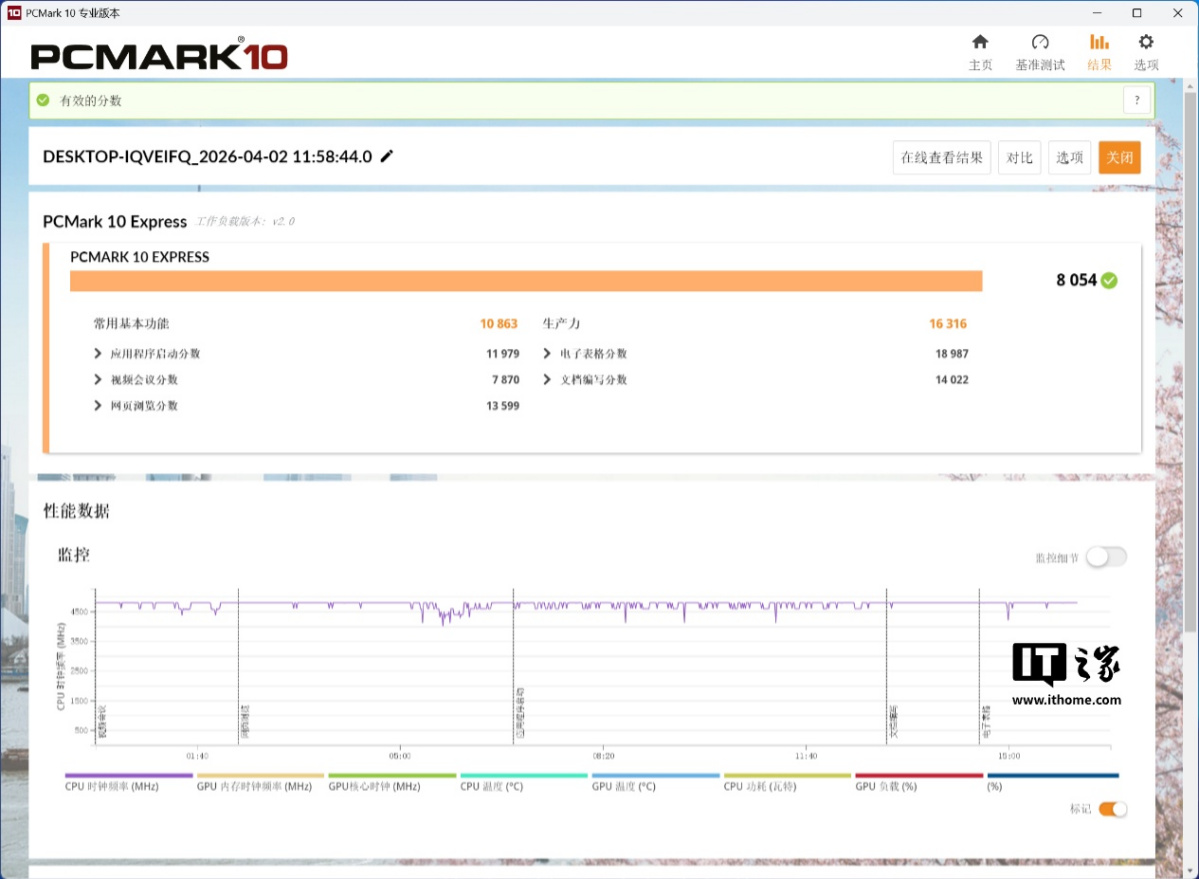Viewport: 1199px width, 879px height.
Task: Click the question mark help icon
Action: pyautogui.click(x=1137, y=100)
